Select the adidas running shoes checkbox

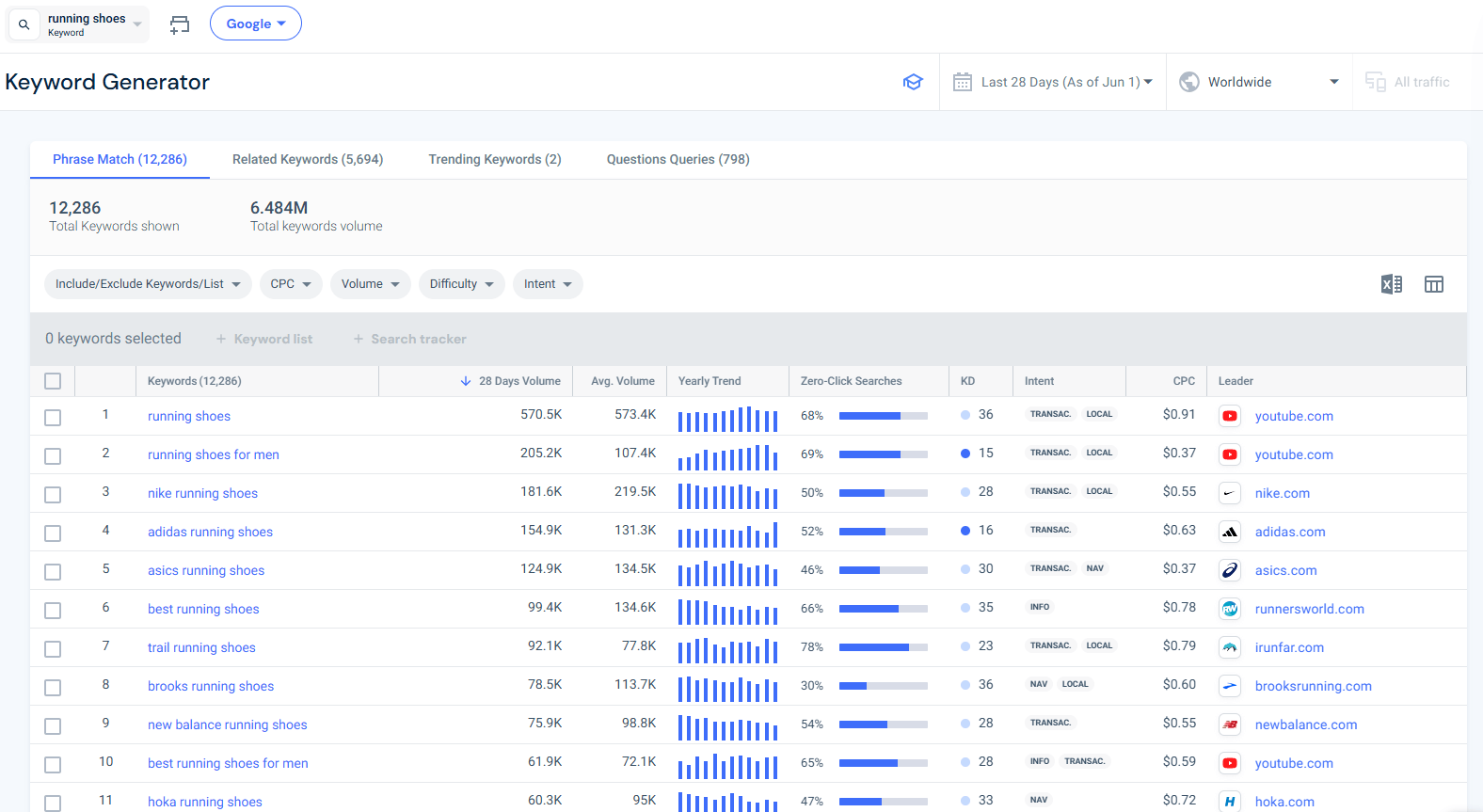[53, 533]
